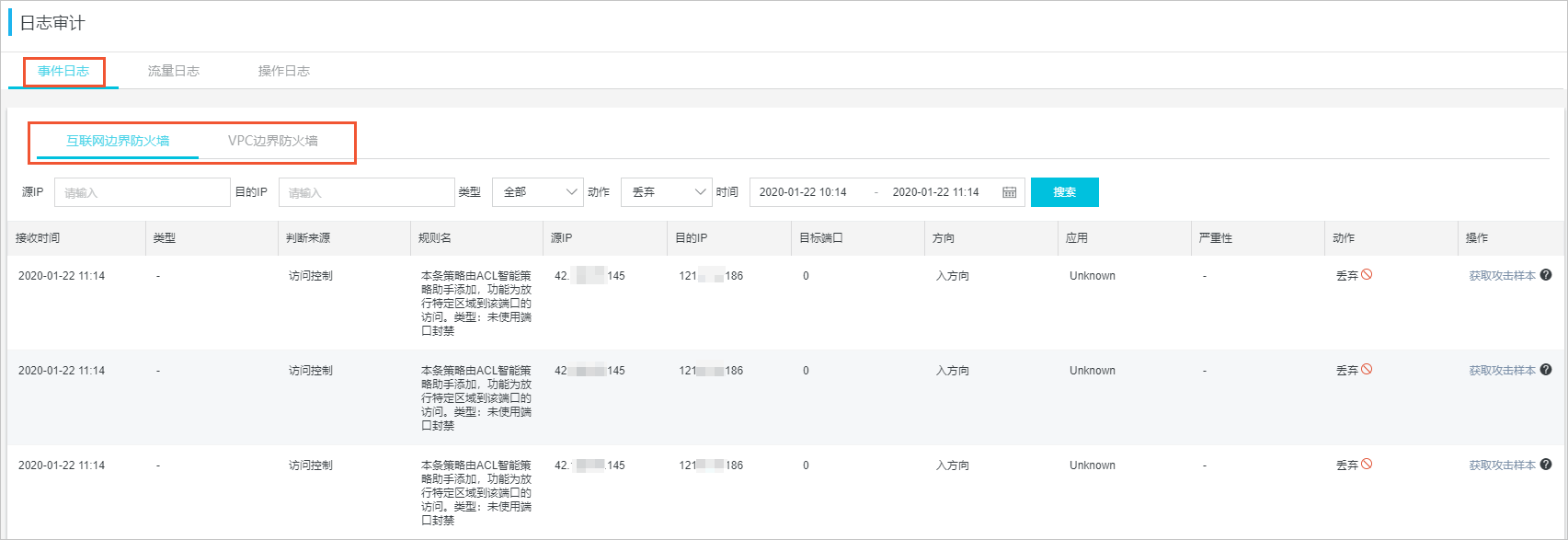1568x540 pixels.
Task: Click the 日志审计 page title
Action: coord(52,23)
